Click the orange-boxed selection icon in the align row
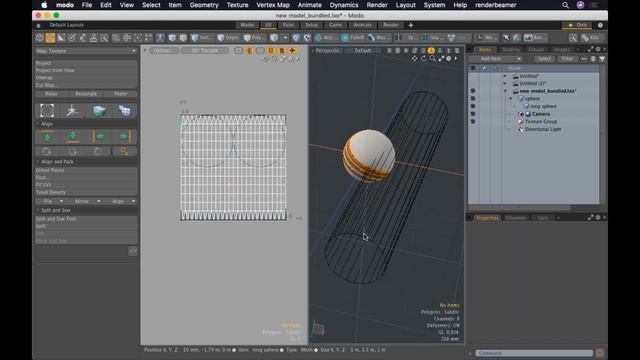This screenshot has height=360, width=640. coord(124,151)
